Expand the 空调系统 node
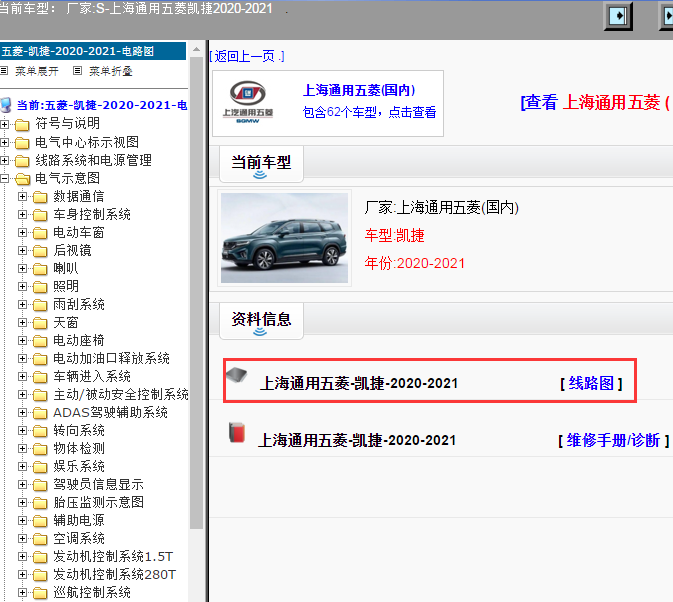This screenshot has height=602, width=673. coord(22,539)
